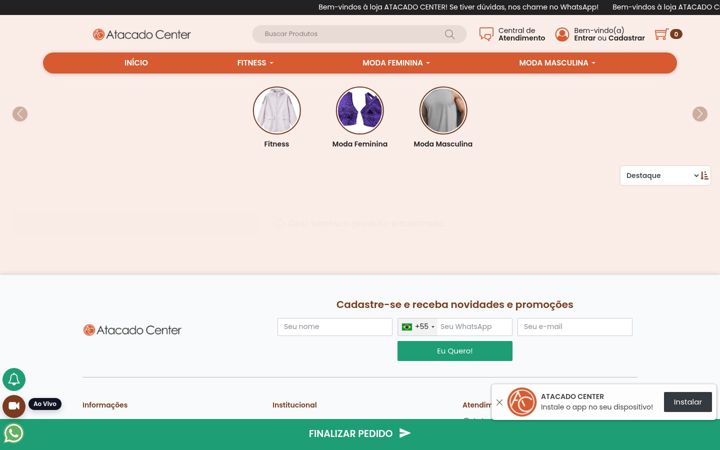Click the Institucional footer heading
This screenshot has width=720, height=450.
pos(294,405)
